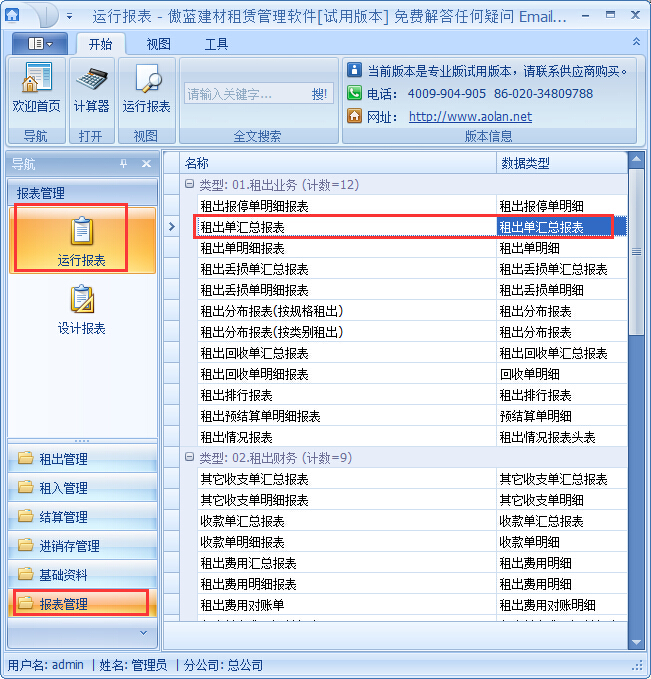This screenshot has width=651, height=679.
Task: Launch the 计算器 calculator tool
Action: coord(92,89)
